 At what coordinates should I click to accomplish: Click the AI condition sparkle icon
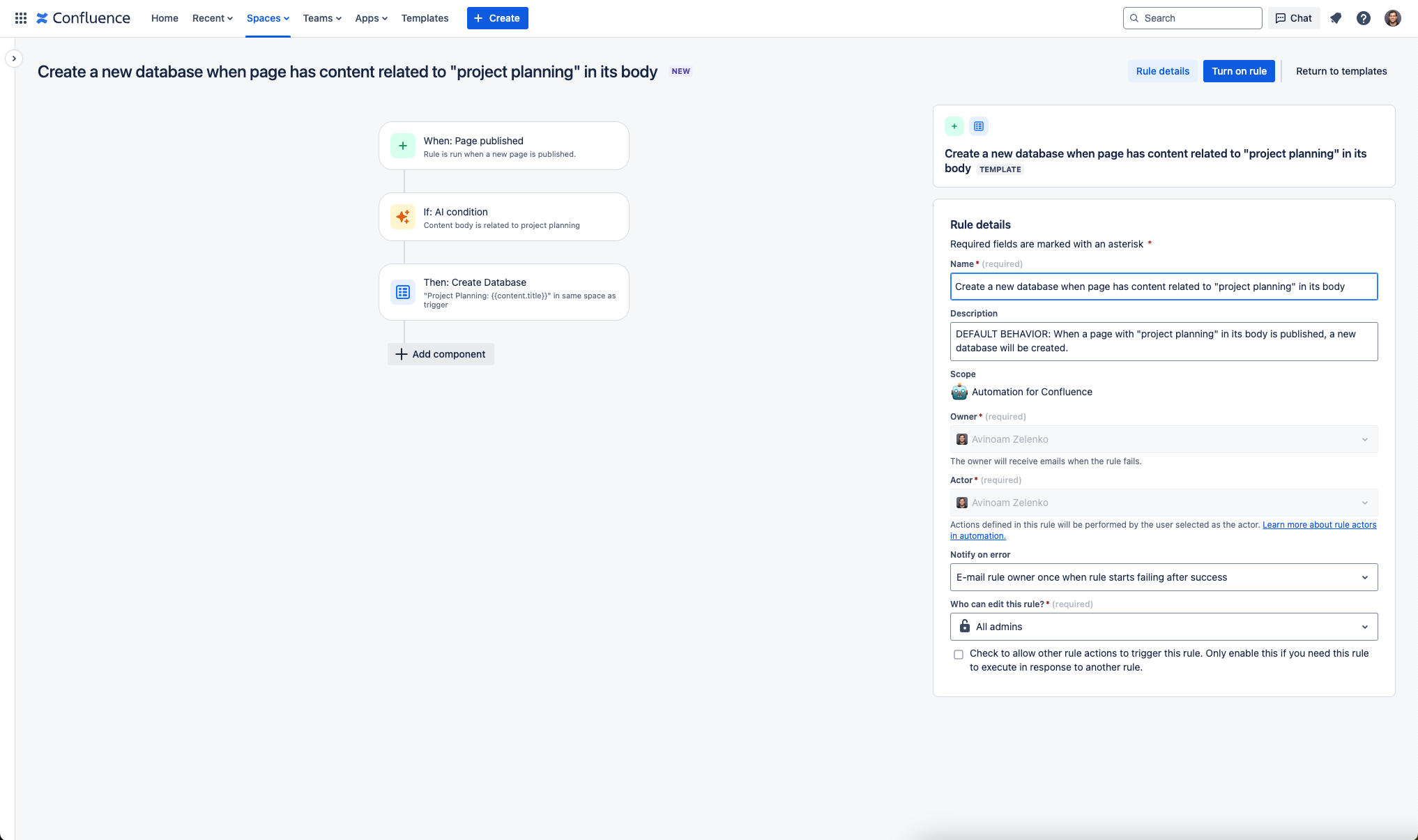point(402,217)
